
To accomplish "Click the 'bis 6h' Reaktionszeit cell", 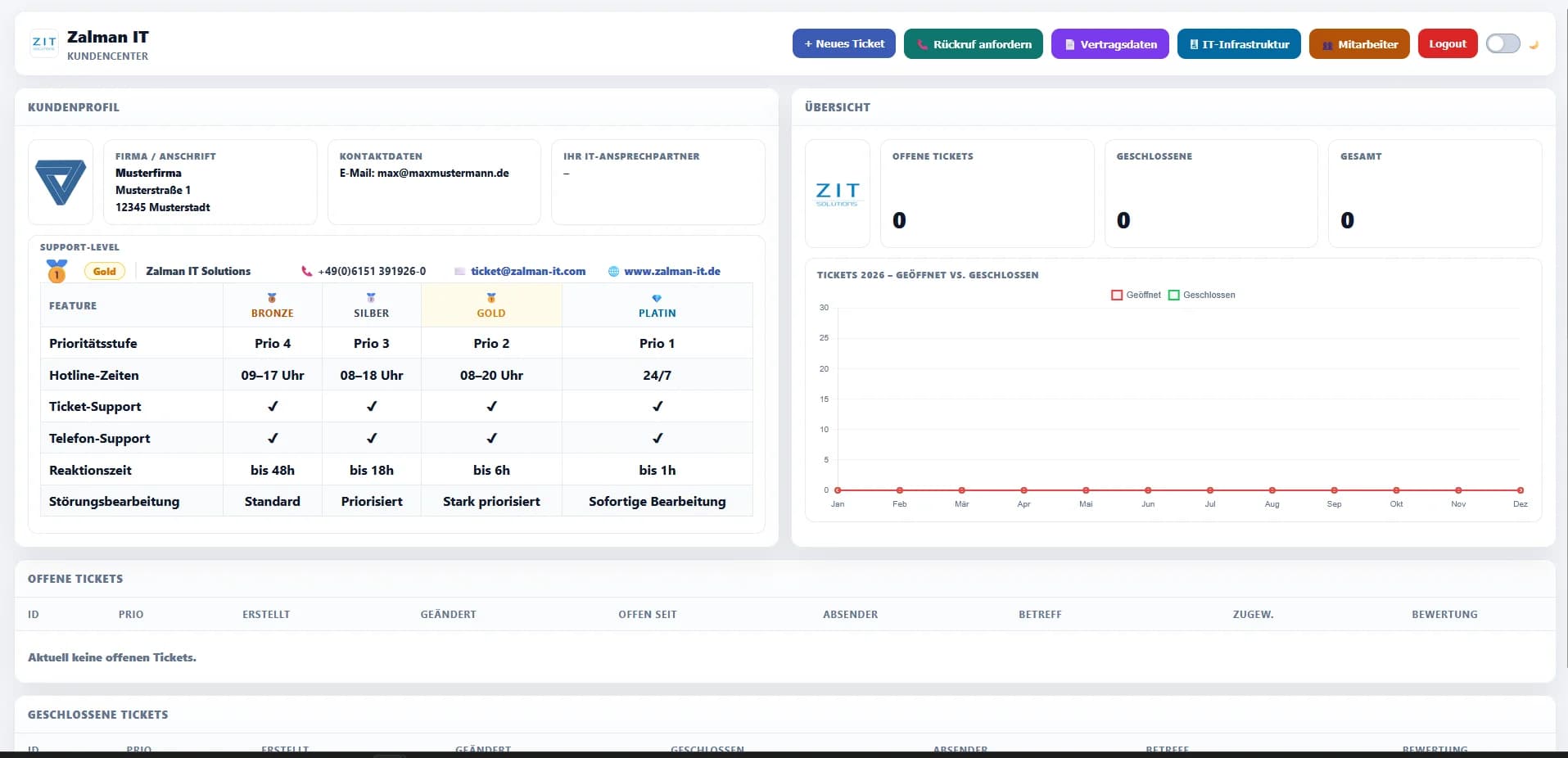I will [x=491, y=470].
